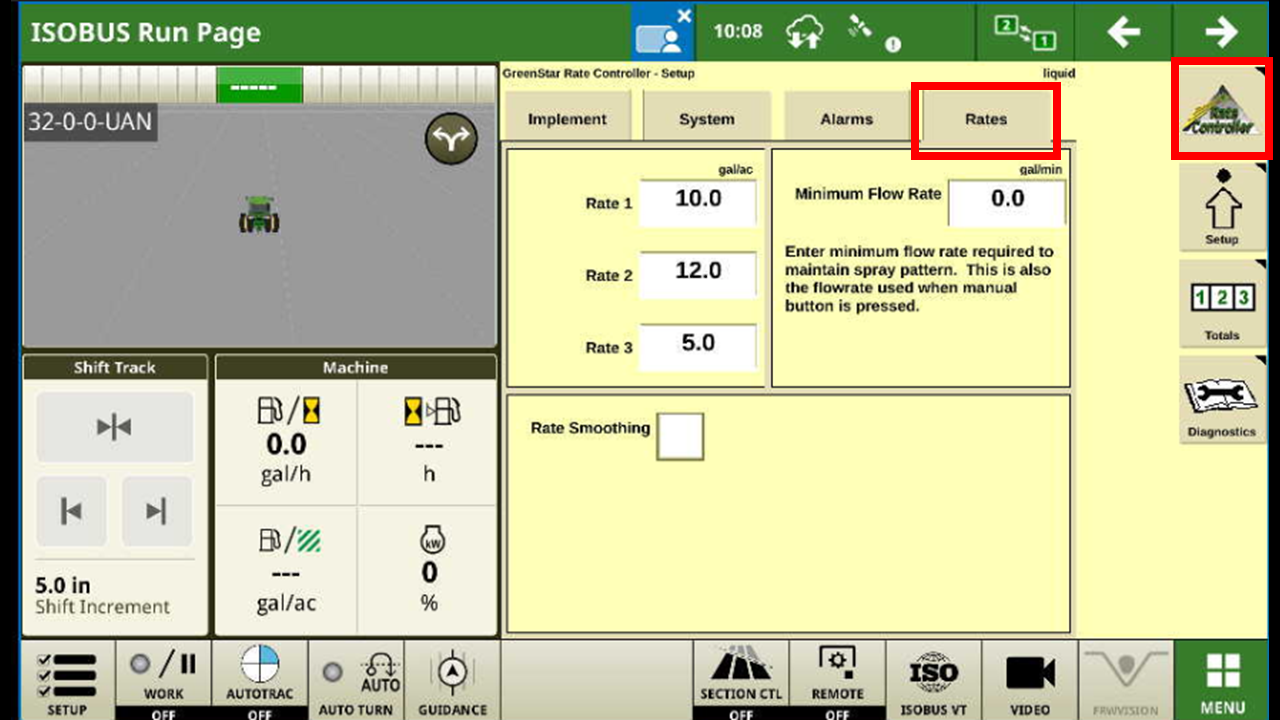Edit the Rate 3 value 5.0
This screenshot has height=720, width=1280.
tap(698, 347)
